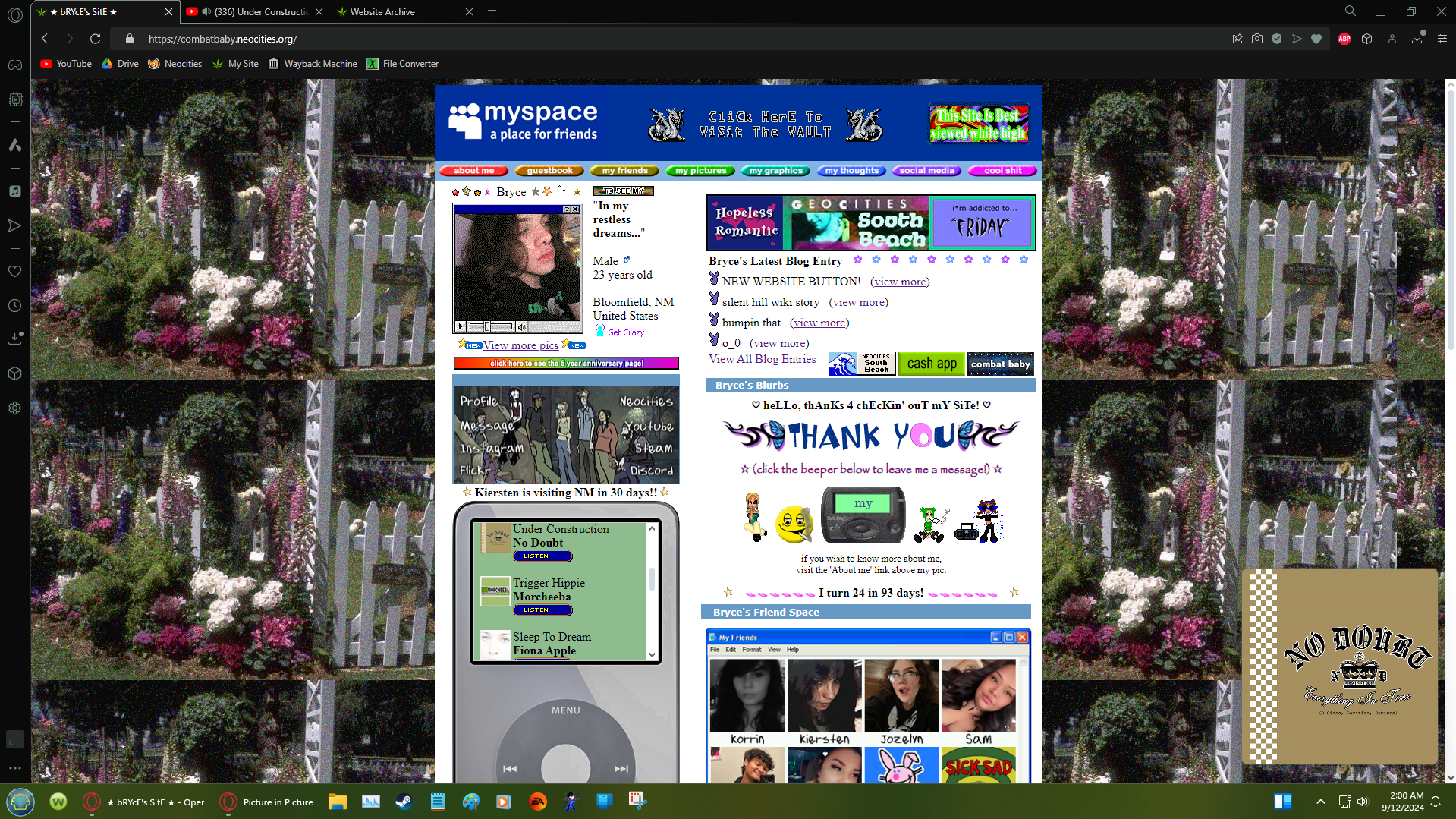This screenshot has width=1456, height=819.
Task: Show hidden icons in the system tray
Action: tap(1320, 802)
